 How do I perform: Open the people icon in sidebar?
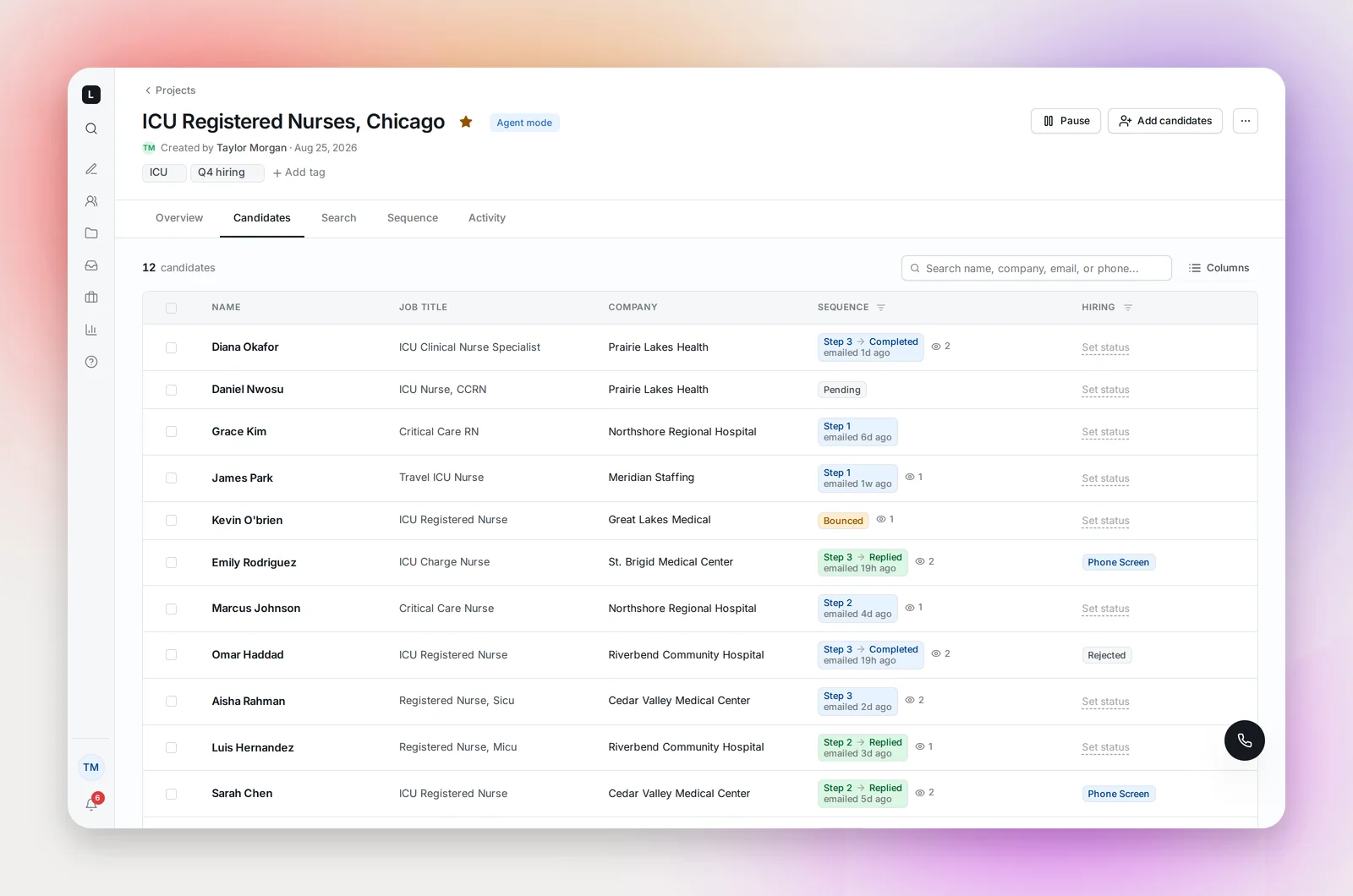click(91, 201)
